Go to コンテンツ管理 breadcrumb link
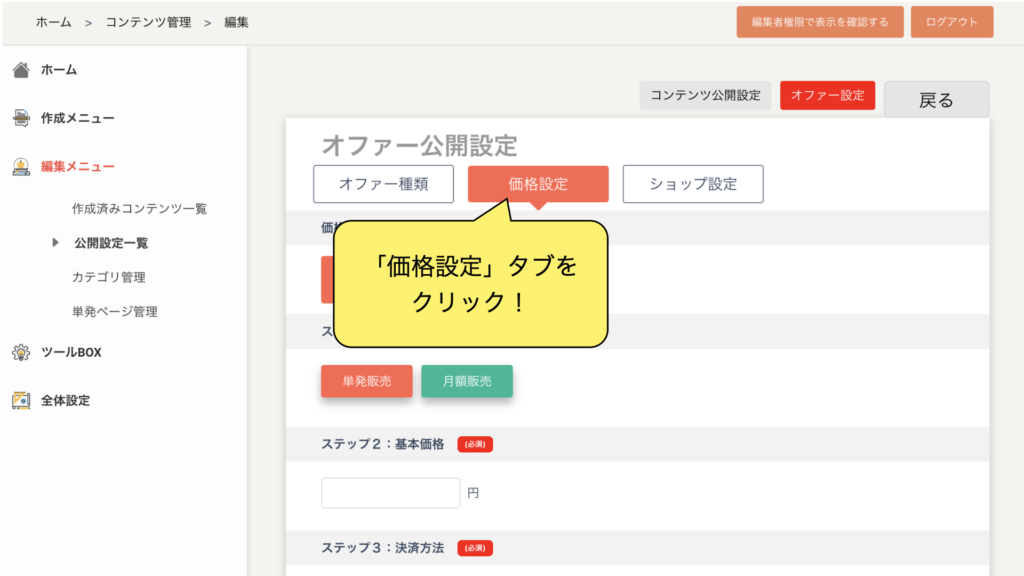This screenshot has width=1024, height=576. (x=148, y=22)
